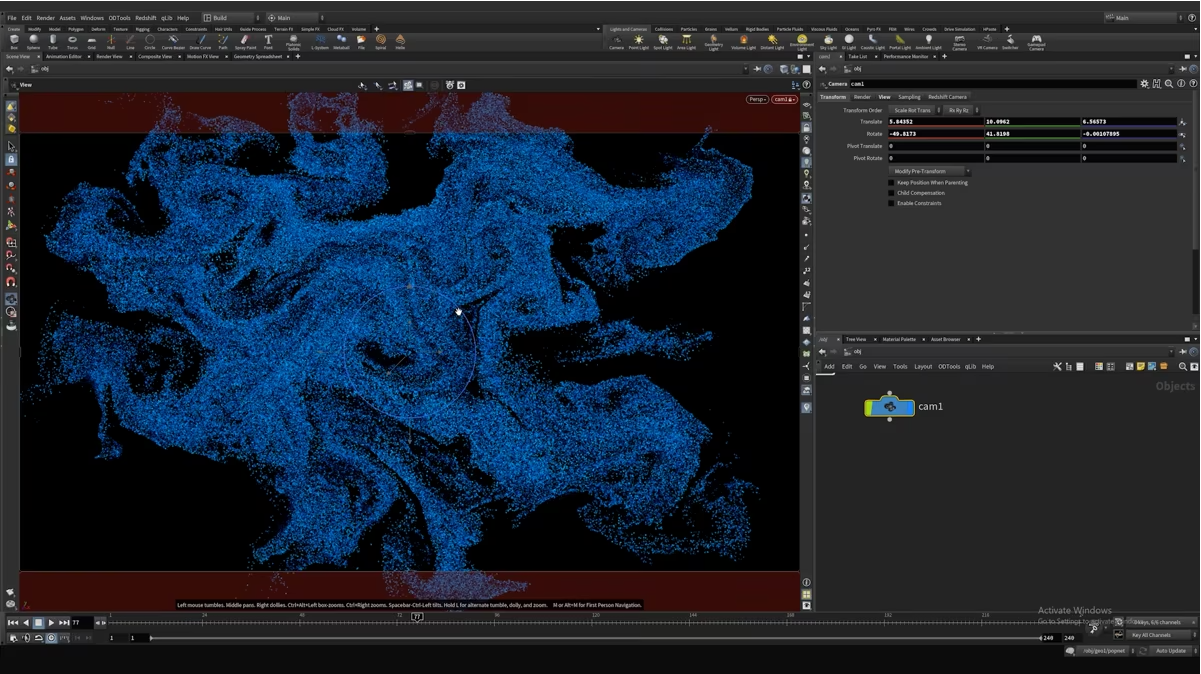This screenshot has height=674, width=1201.
Task: Open the Scale Rot Trans order dropdown
Action: point(913,110)
